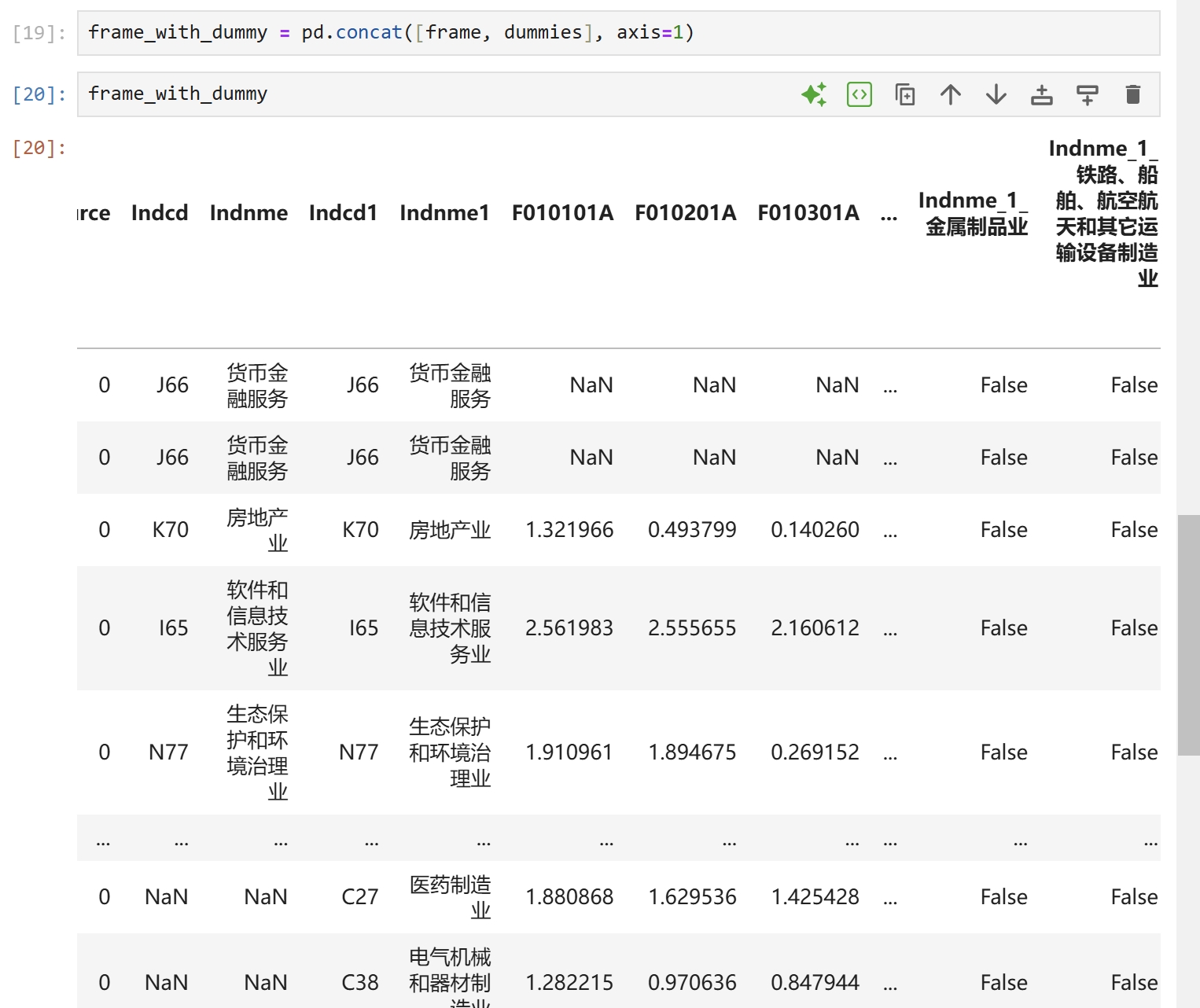
Task: Click the green code brackets icon
Action: pos(860,94)
